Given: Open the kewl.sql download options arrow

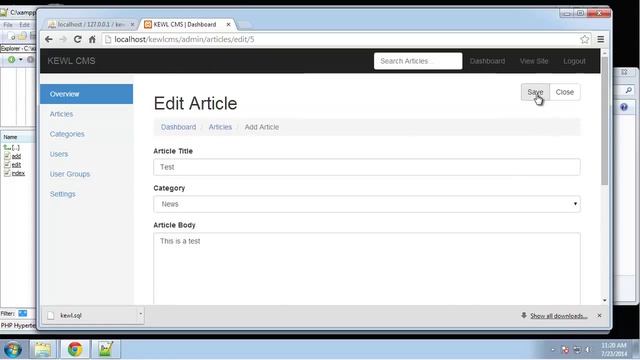Looking at the screenshot, I should tap(140, 314).
